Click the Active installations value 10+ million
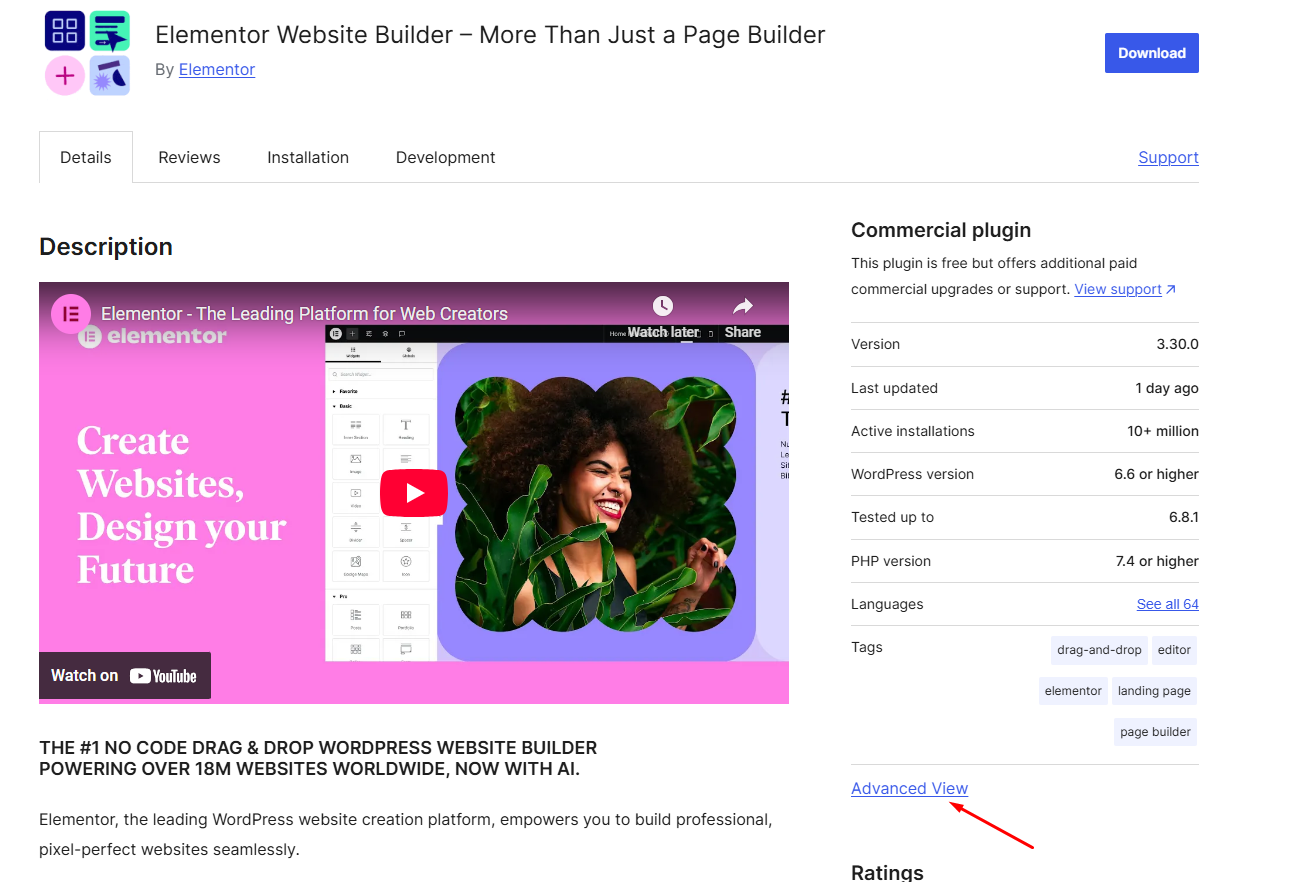 point(1163,431)
